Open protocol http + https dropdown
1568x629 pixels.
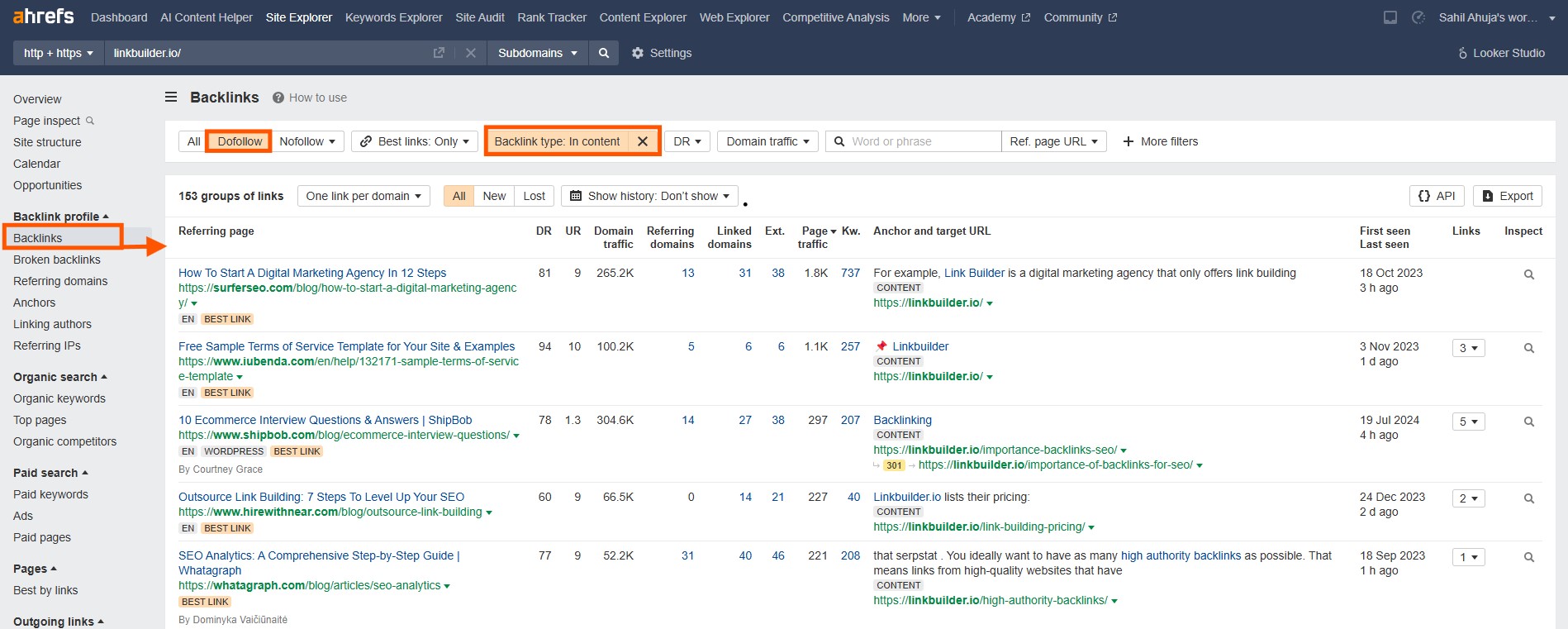click(x=58, y=53)
